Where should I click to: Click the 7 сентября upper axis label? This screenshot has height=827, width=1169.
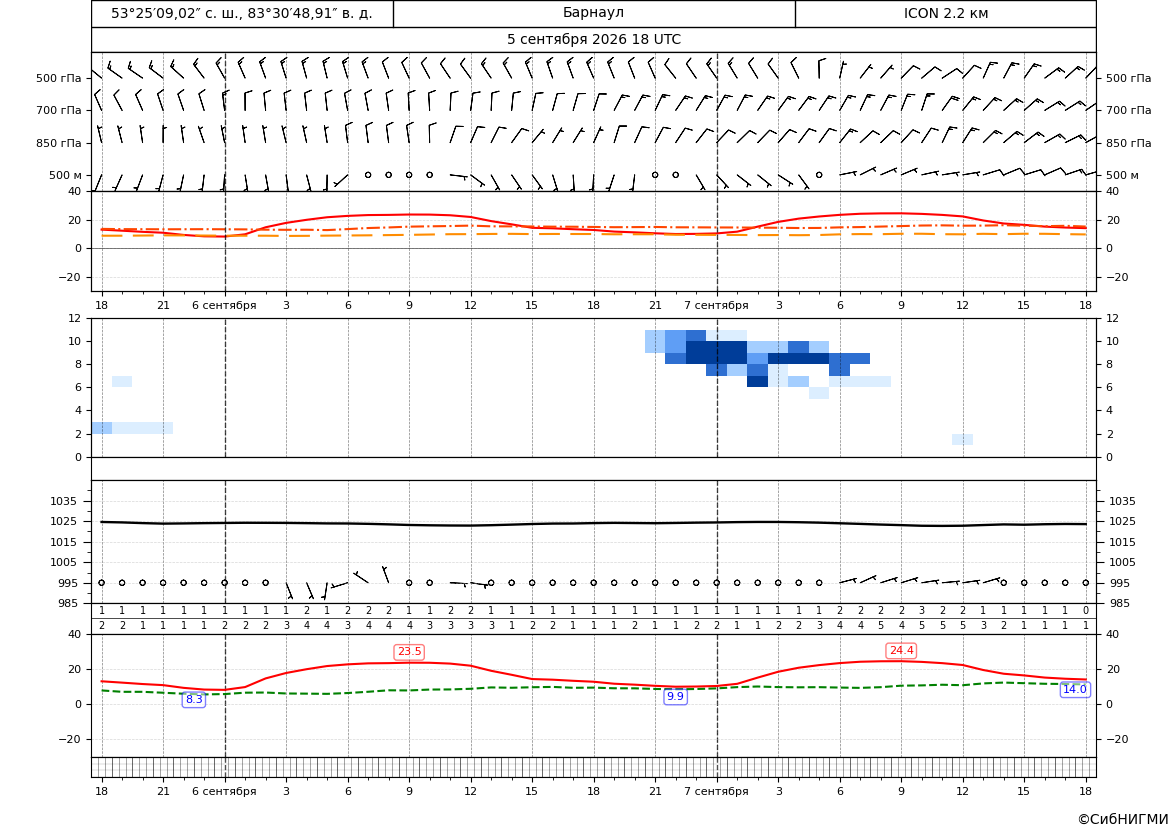(716, 305)
